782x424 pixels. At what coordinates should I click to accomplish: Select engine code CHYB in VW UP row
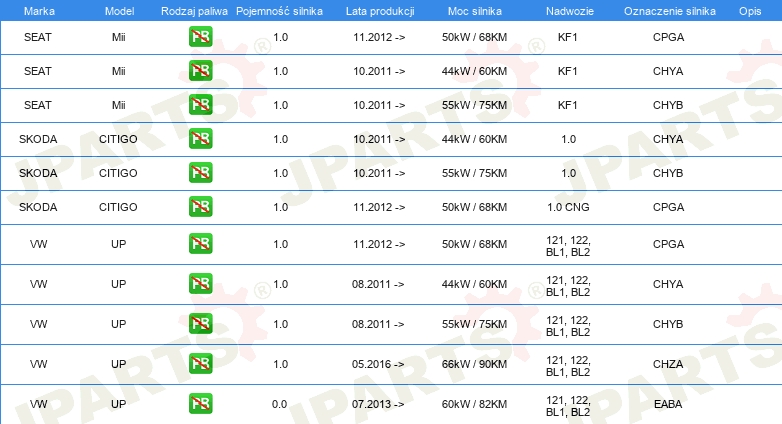click(668, 324)
